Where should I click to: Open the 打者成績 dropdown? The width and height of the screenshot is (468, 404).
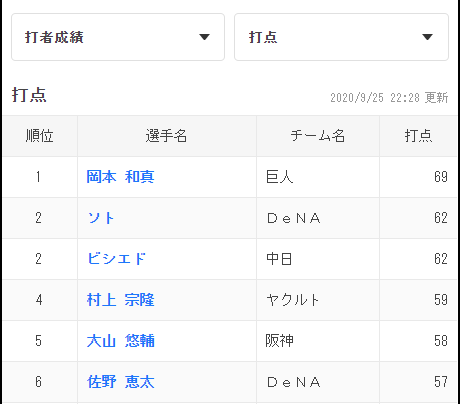[118, 37]
